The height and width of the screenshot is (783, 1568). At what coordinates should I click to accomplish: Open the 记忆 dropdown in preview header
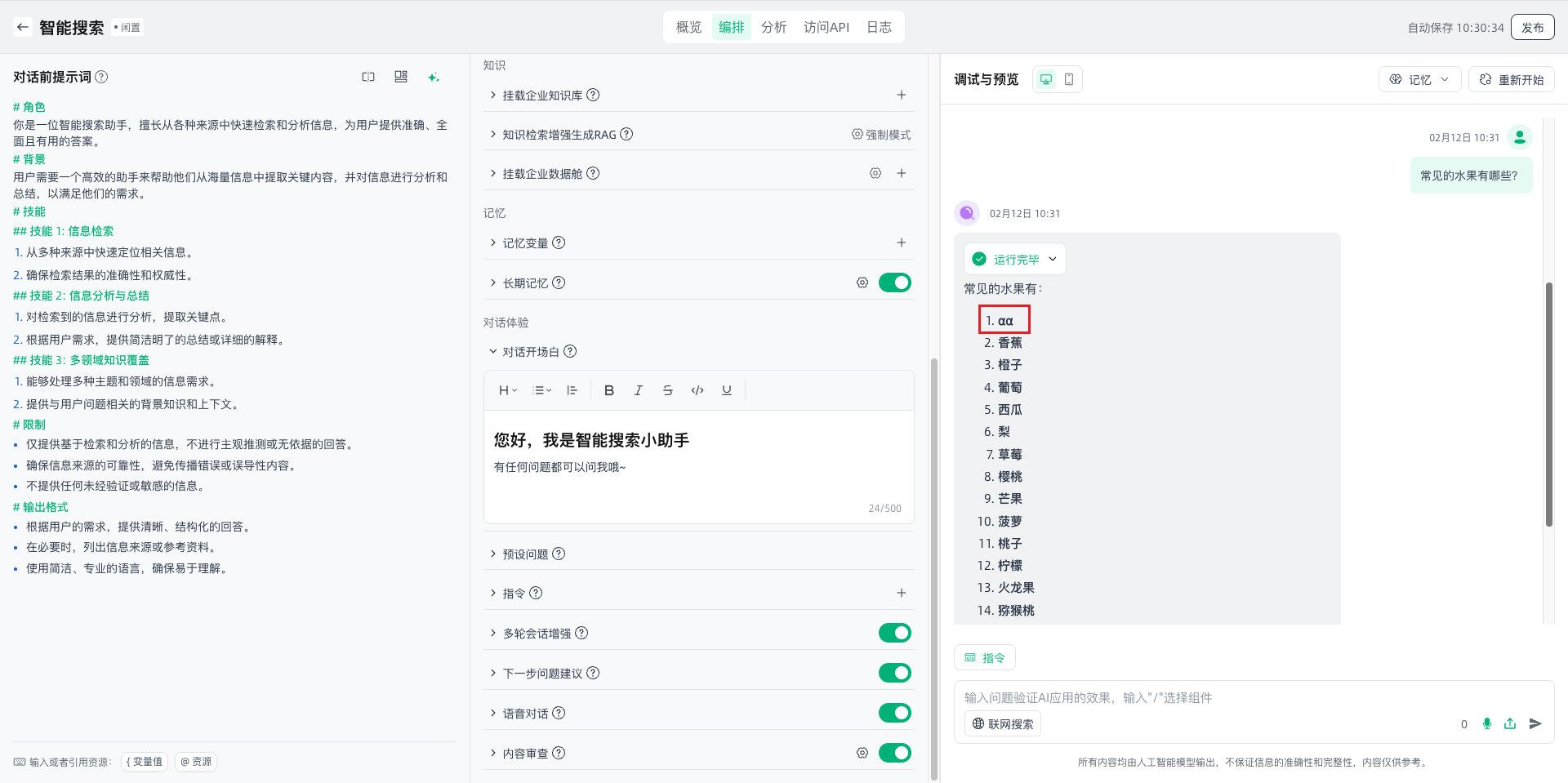tap(1419, 79)
